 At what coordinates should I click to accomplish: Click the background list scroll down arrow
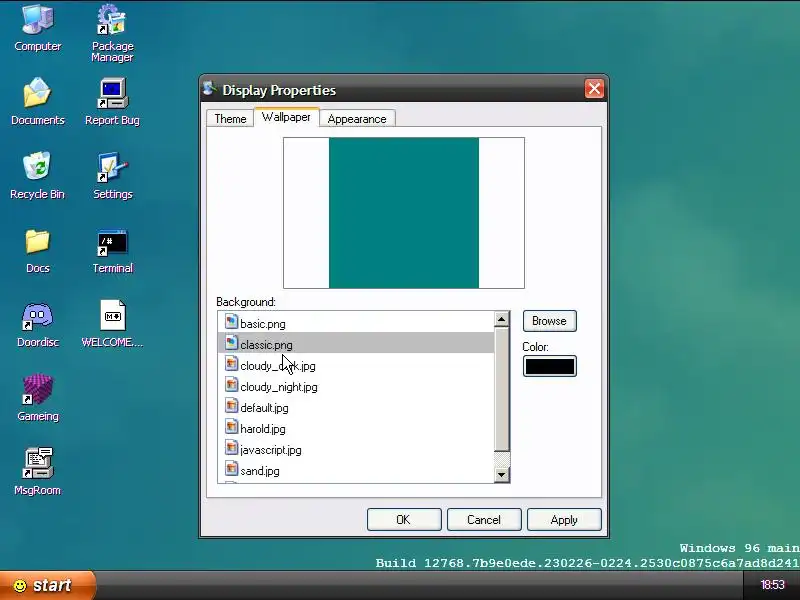coord(502,474)
